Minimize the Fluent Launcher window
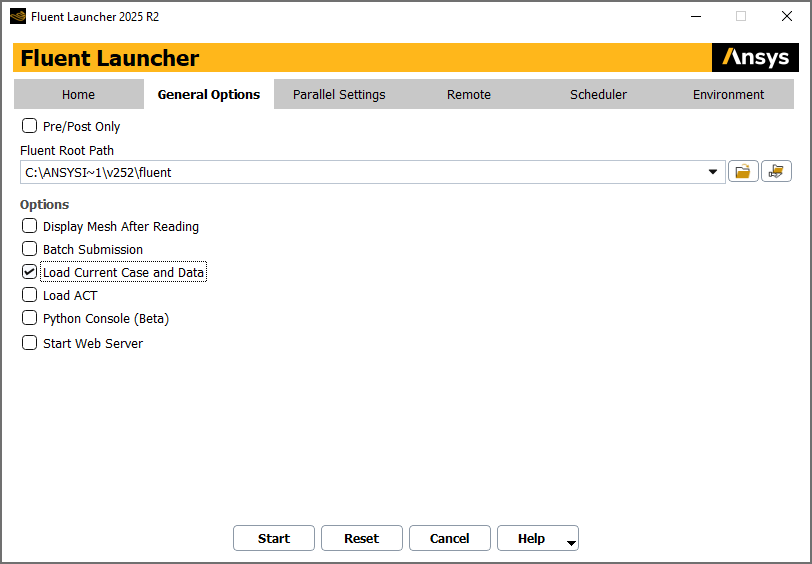The width and height of the screenshot is (812, 564). tap(696, 17)
